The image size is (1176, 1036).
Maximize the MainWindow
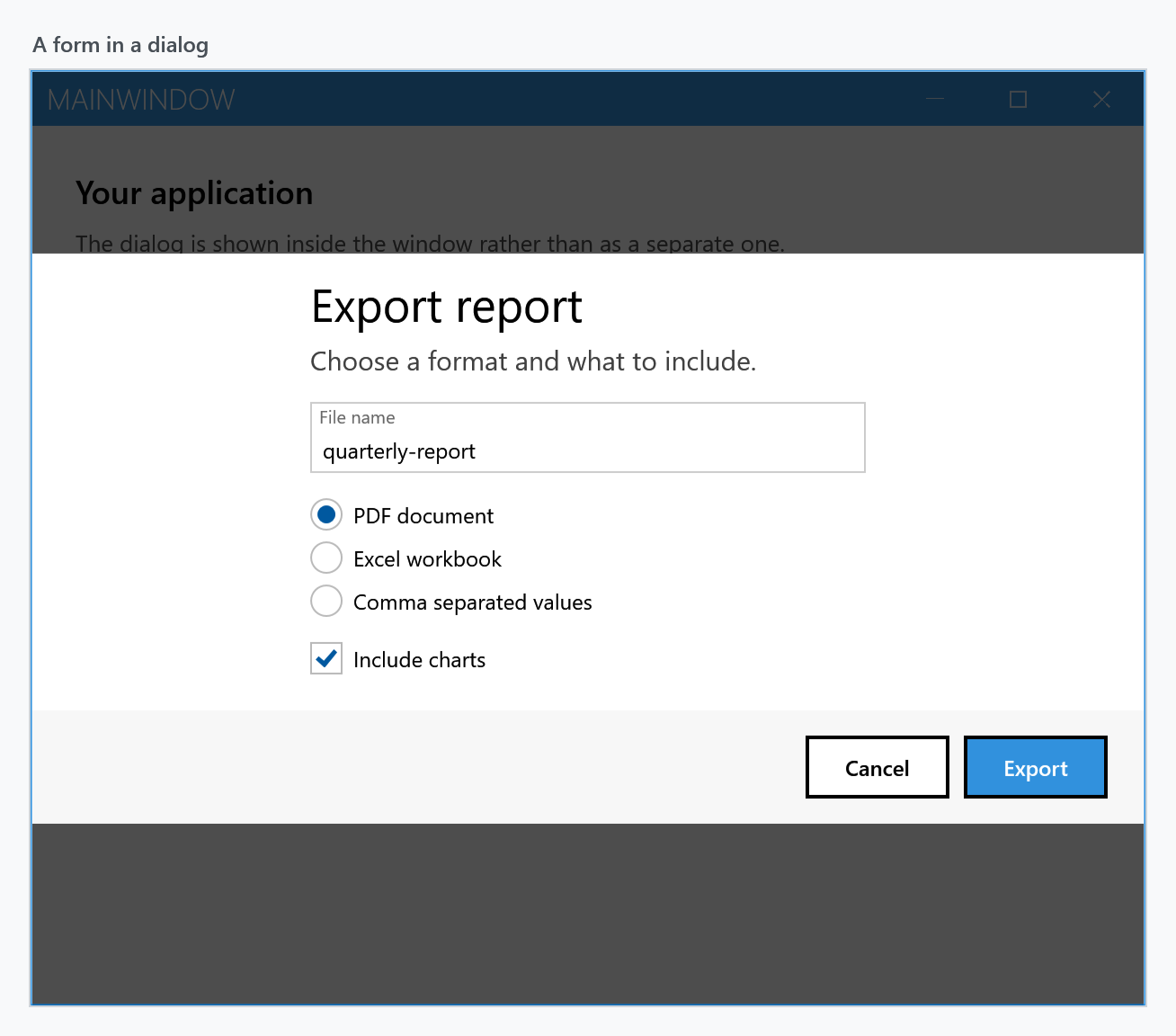click(x=1018, y=99)
